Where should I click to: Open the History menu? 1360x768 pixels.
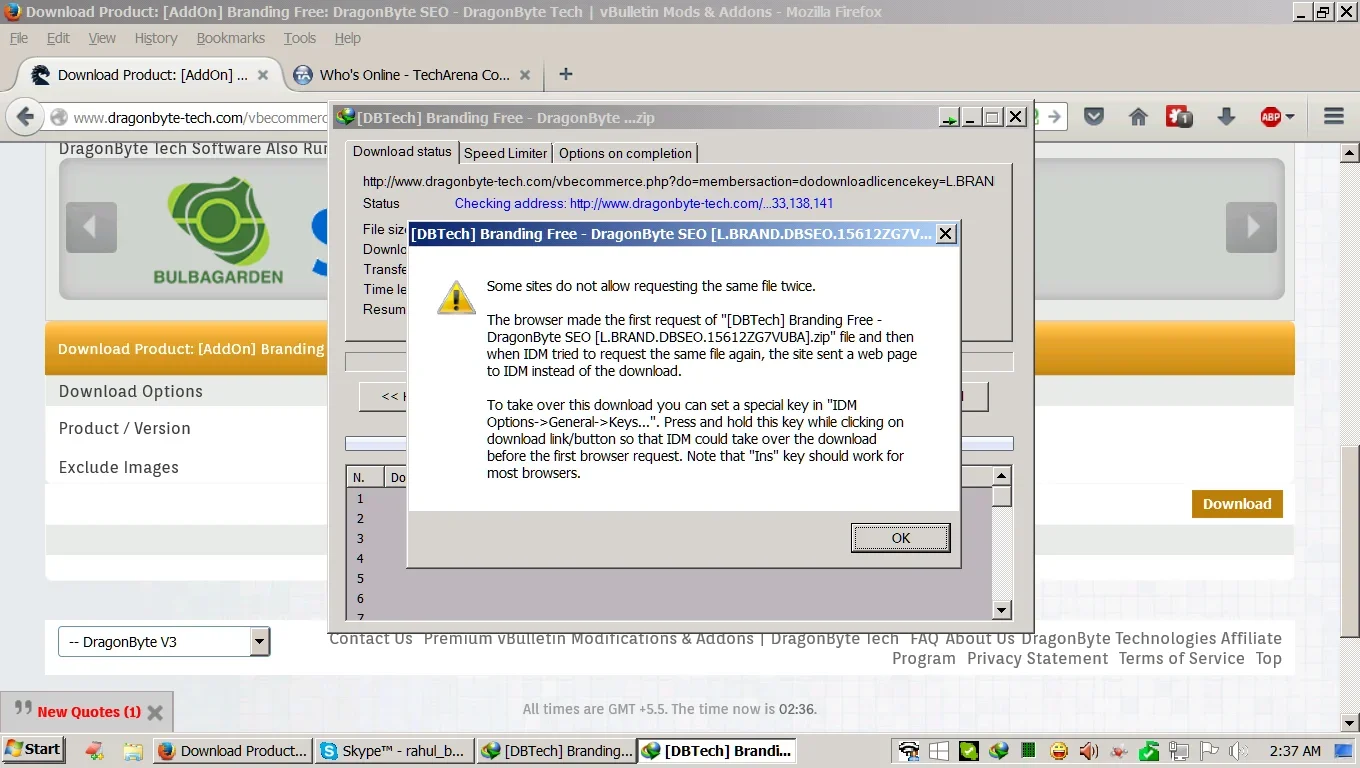(155, 38)
